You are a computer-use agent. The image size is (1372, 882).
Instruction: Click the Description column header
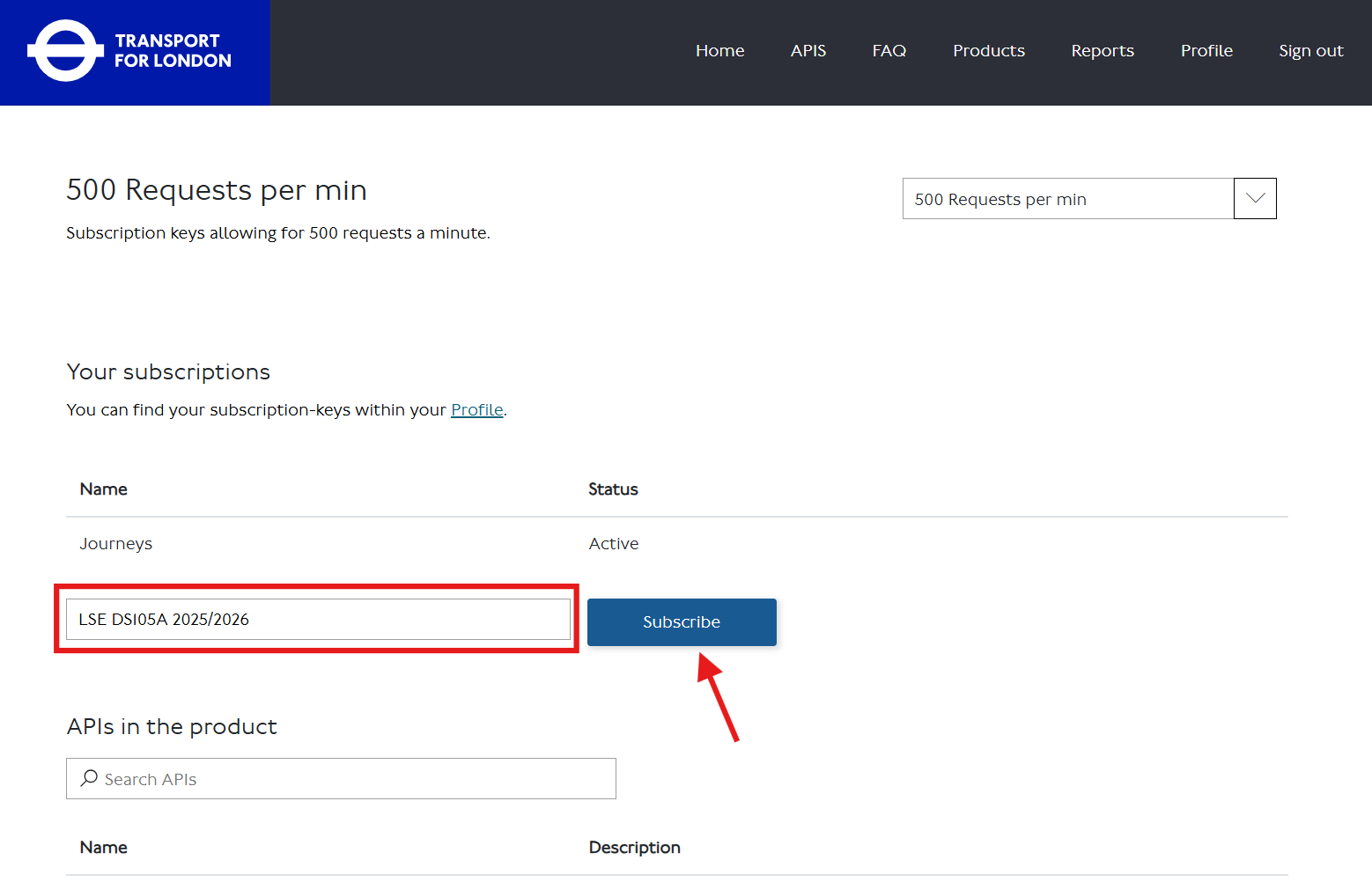click(634, 848)
